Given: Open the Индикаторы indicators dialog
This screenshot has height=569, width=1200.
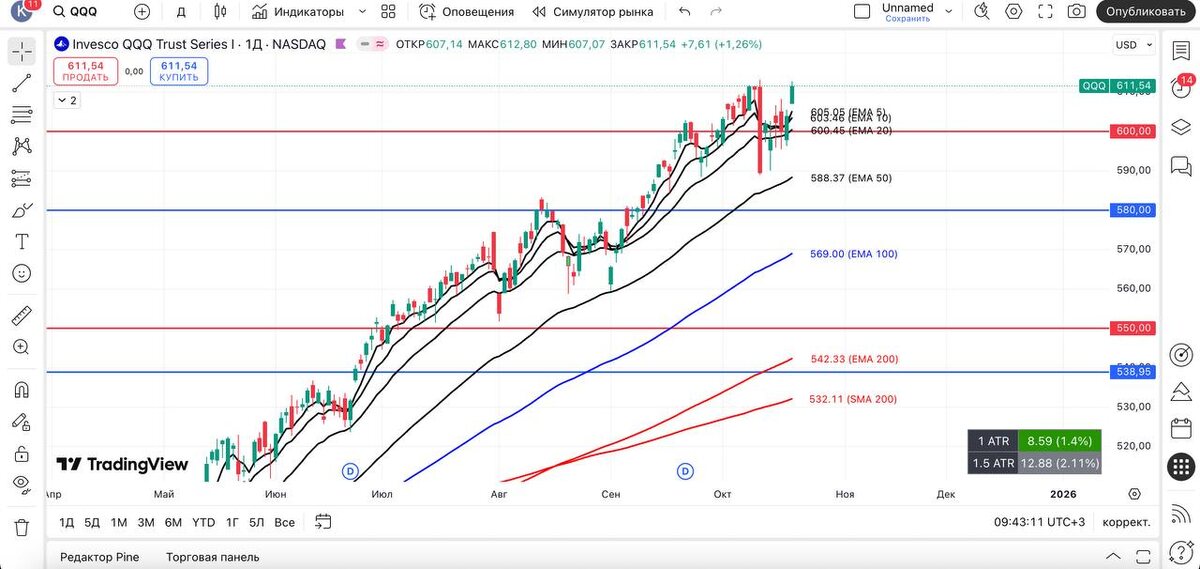Looking at the screenshot, I should pos(298,12).
